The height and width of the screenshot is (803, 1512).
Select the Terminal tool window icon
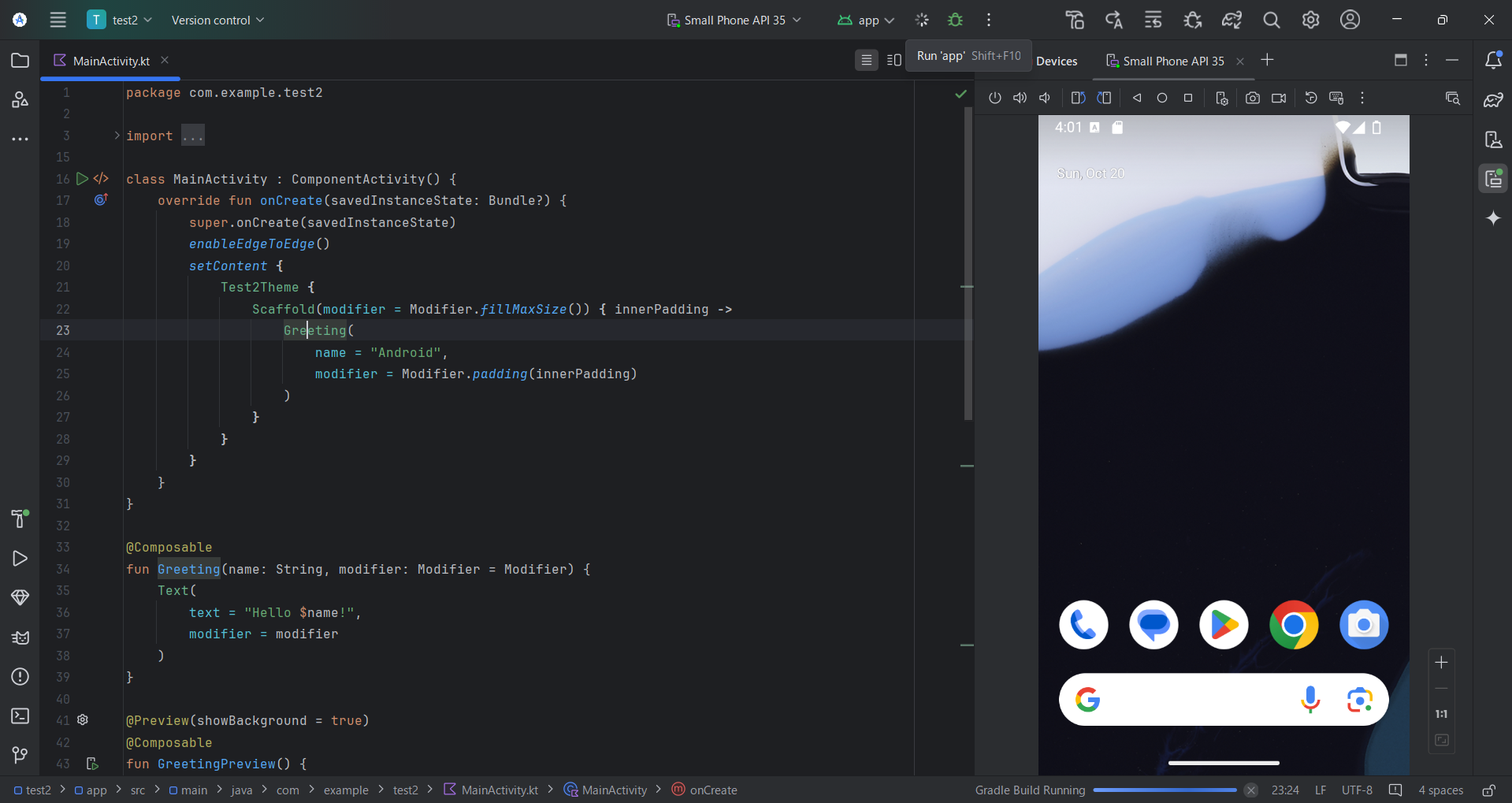(20, 717)
